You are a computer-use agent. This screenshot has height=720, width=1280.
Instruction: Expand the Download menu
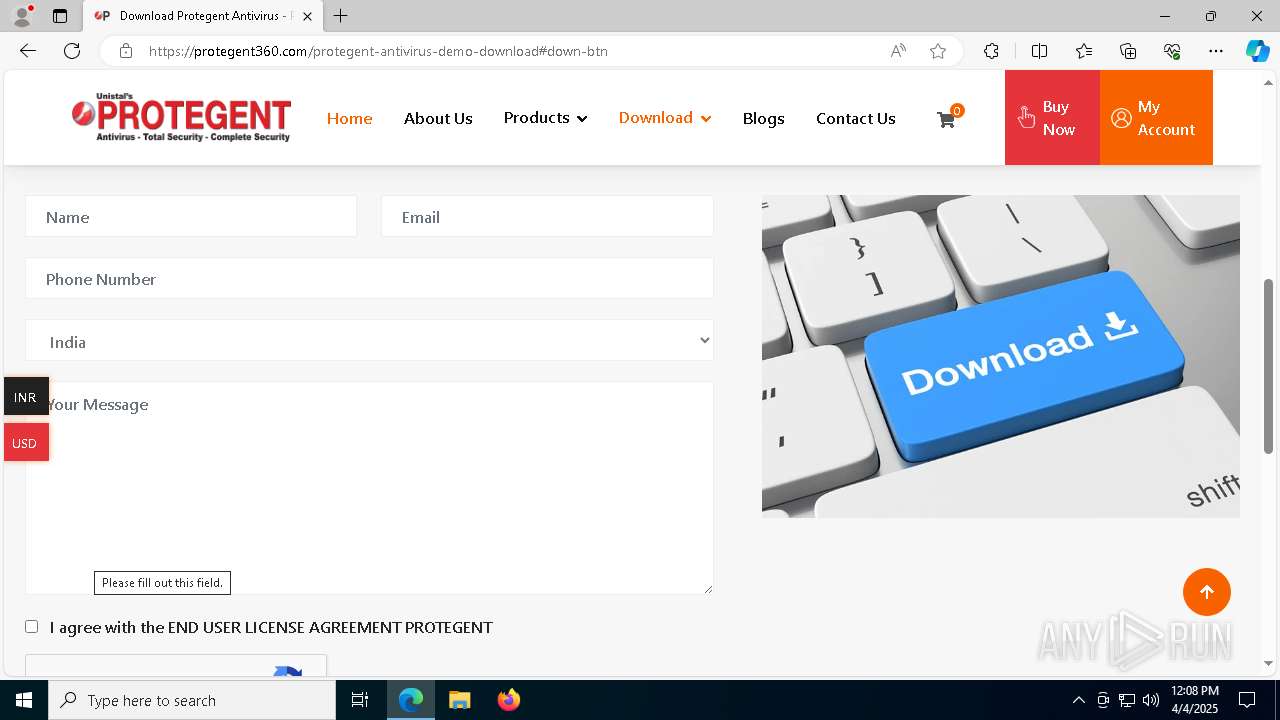point(665,118)
